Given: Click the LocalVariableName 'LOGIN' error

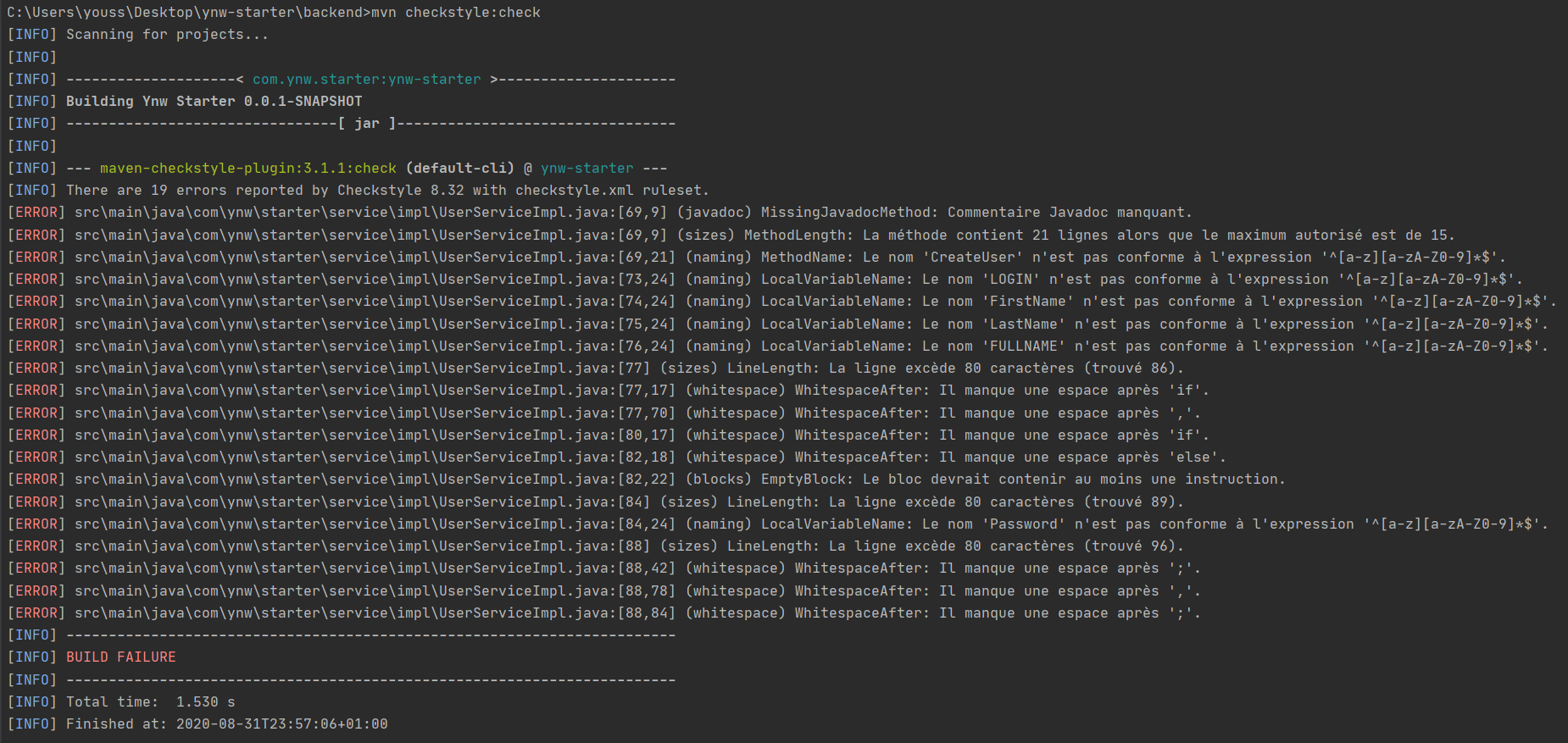Looking at the screenshot, I should (765, 280).
